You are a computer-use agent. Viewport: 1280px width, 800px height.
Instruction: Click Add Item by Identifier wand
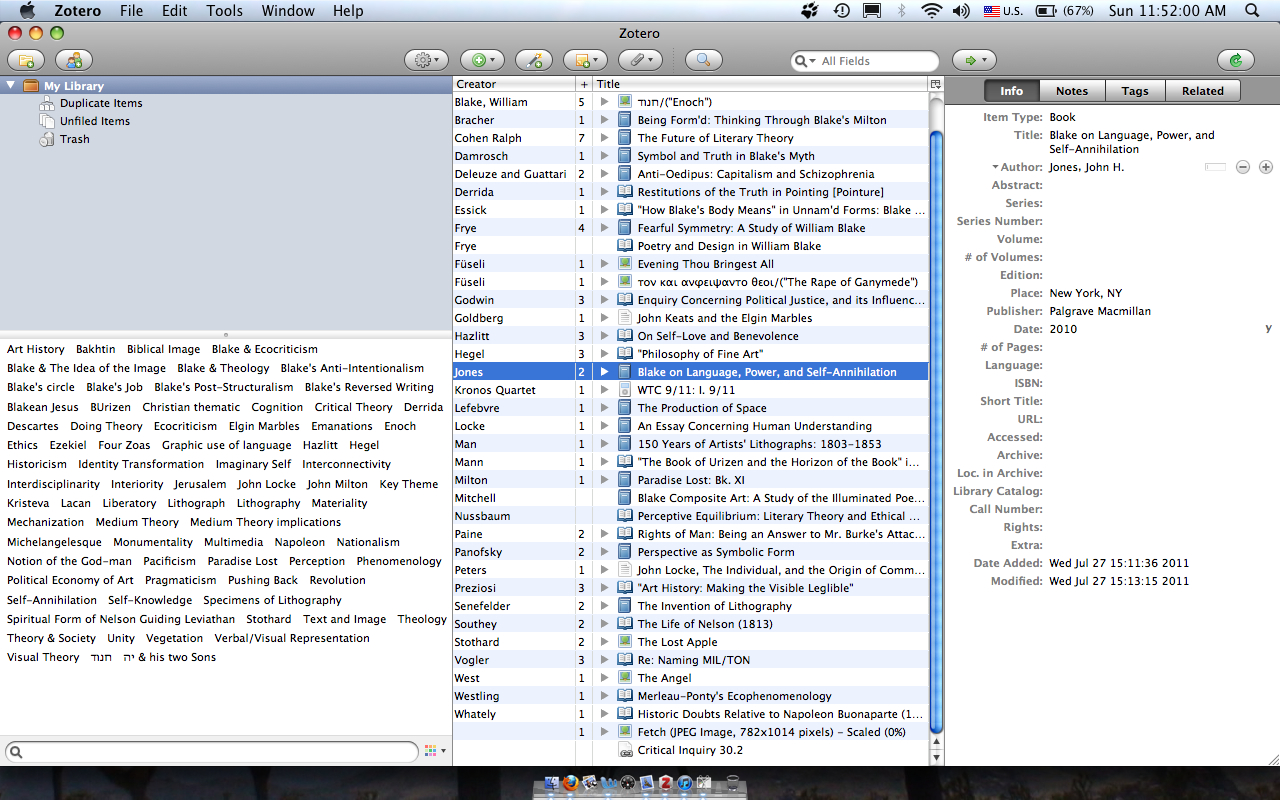pos(535,61)
